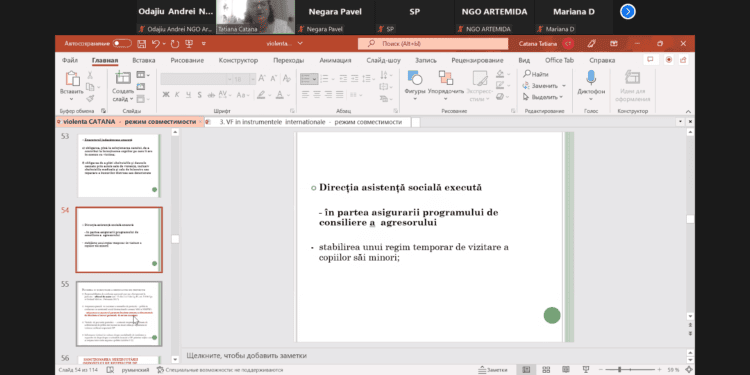The height and width of the screenshot is (375, 750).
Task: Open the undo history dropdown arrow
Action: tap(163, 44)
